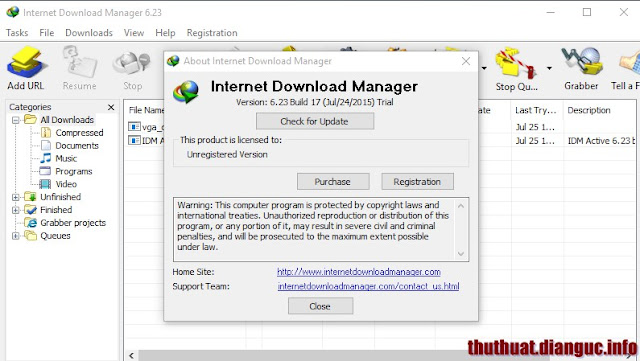Open the Registration menu
This screenshot has width=640, height=361.
point(212,33)
